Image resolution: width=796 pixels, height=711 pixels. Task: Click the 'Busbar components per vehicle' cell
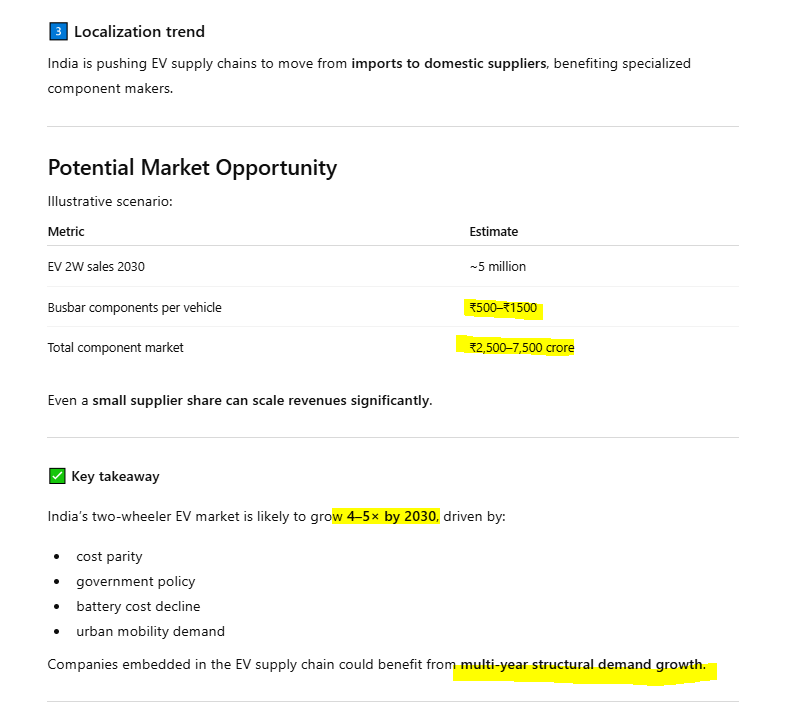point(134,307)
